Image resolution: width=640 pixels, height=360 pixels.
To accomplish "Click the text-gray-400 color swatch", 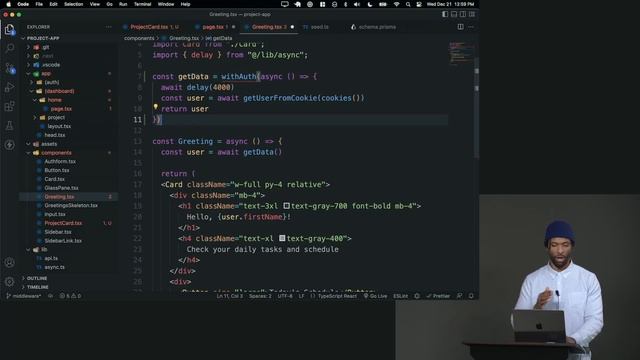I will pyautogui.click(x=282, y=238).
